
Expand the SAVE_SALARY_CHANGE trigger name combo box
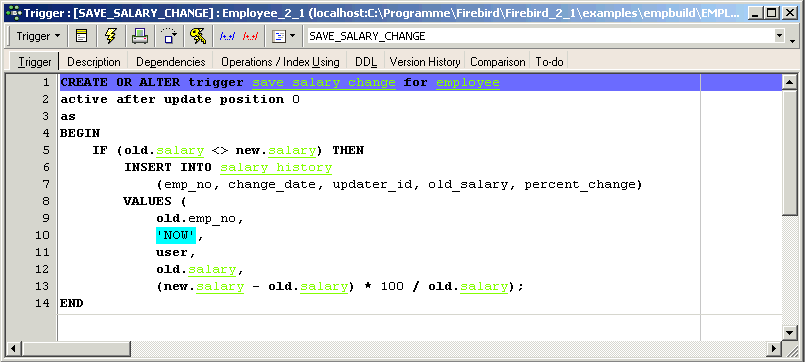(780, 36)
